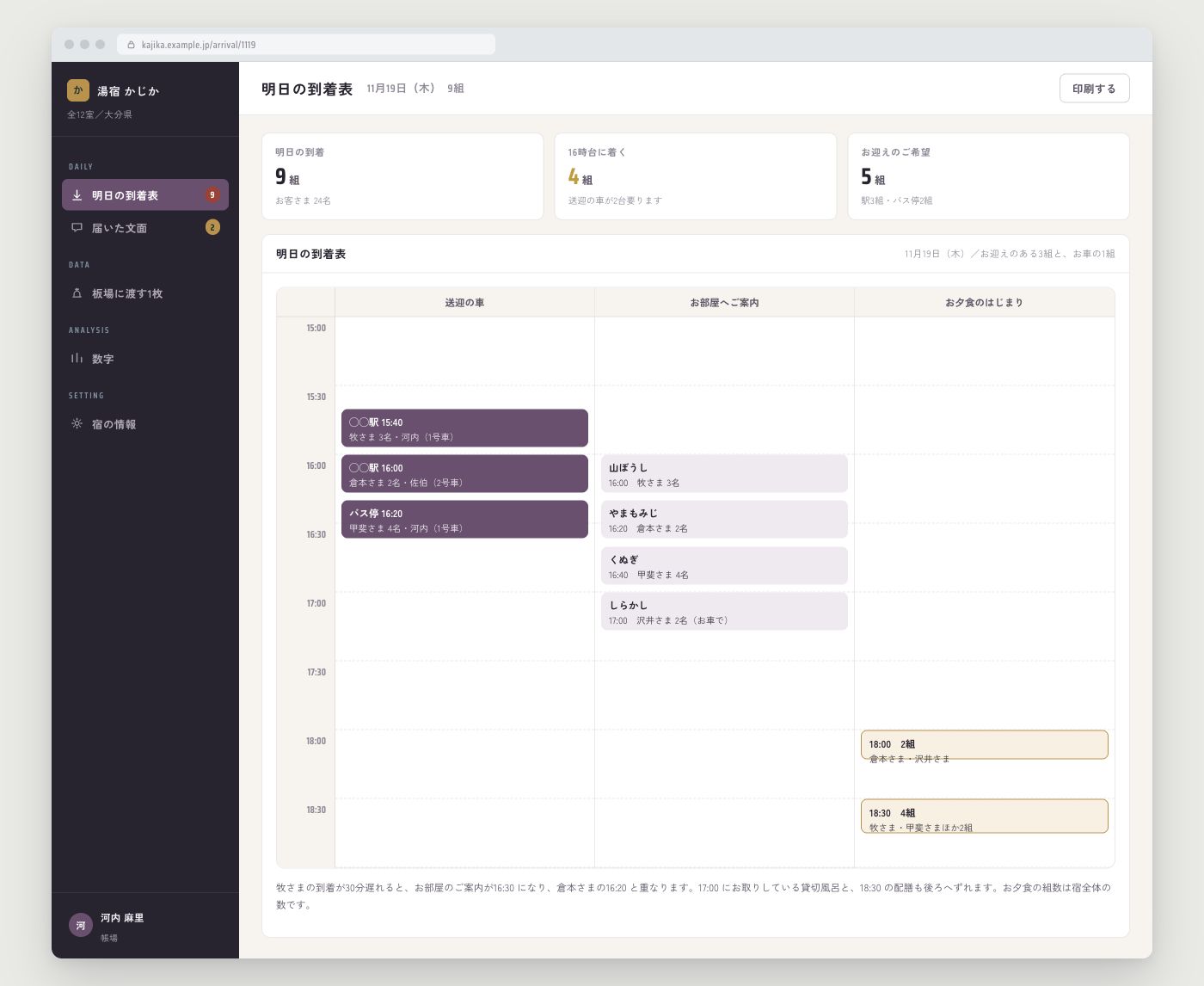The image size is (1204, 986).
Task: Select the やまもみじ room card
Action: click(724, 520)
